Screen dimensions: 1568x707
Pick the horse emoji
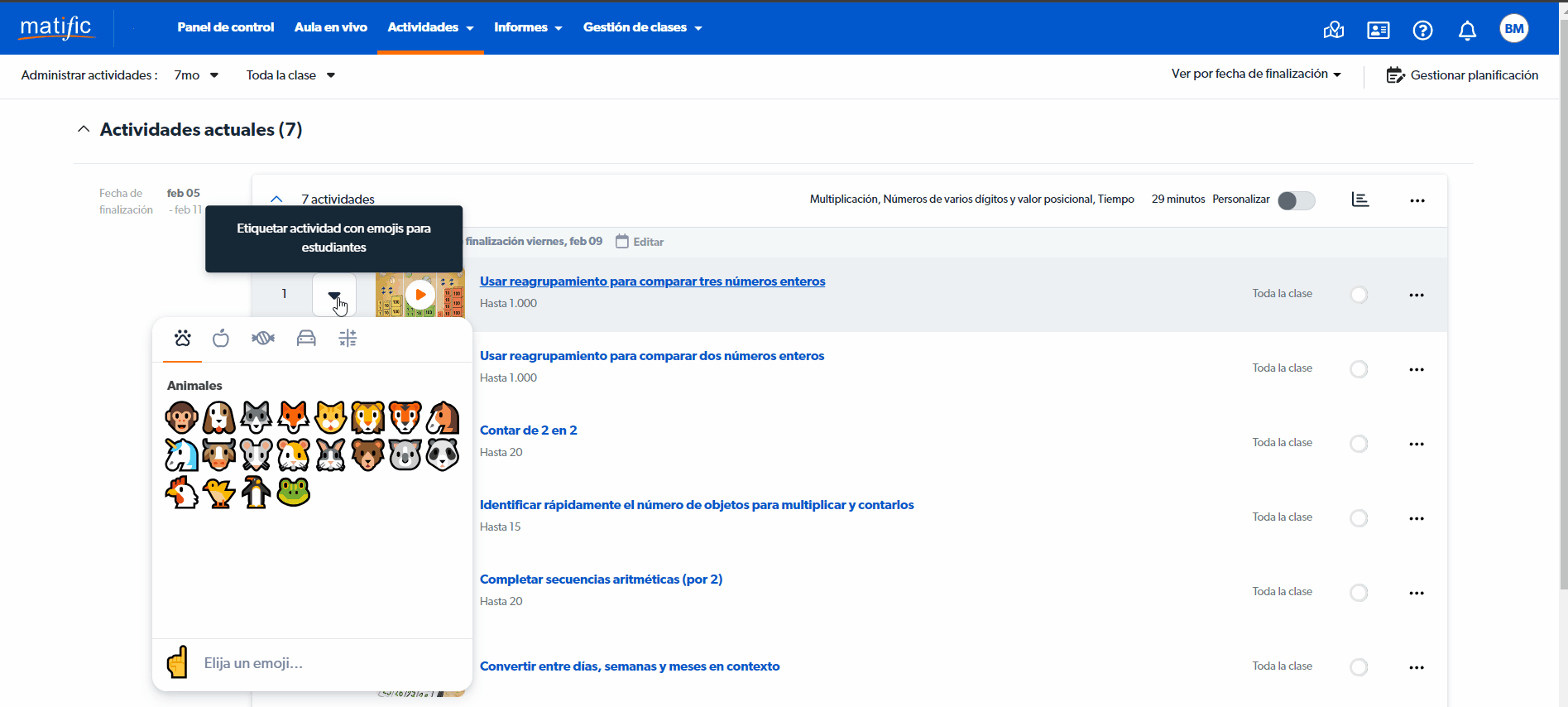coord(443,417)
